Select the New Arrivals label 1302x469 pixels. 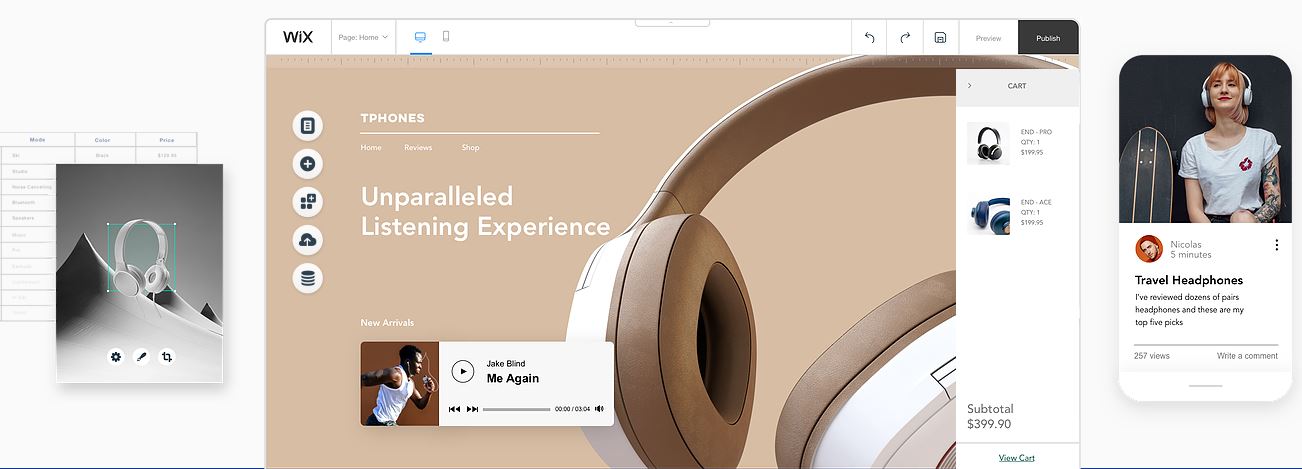[387, 322]
